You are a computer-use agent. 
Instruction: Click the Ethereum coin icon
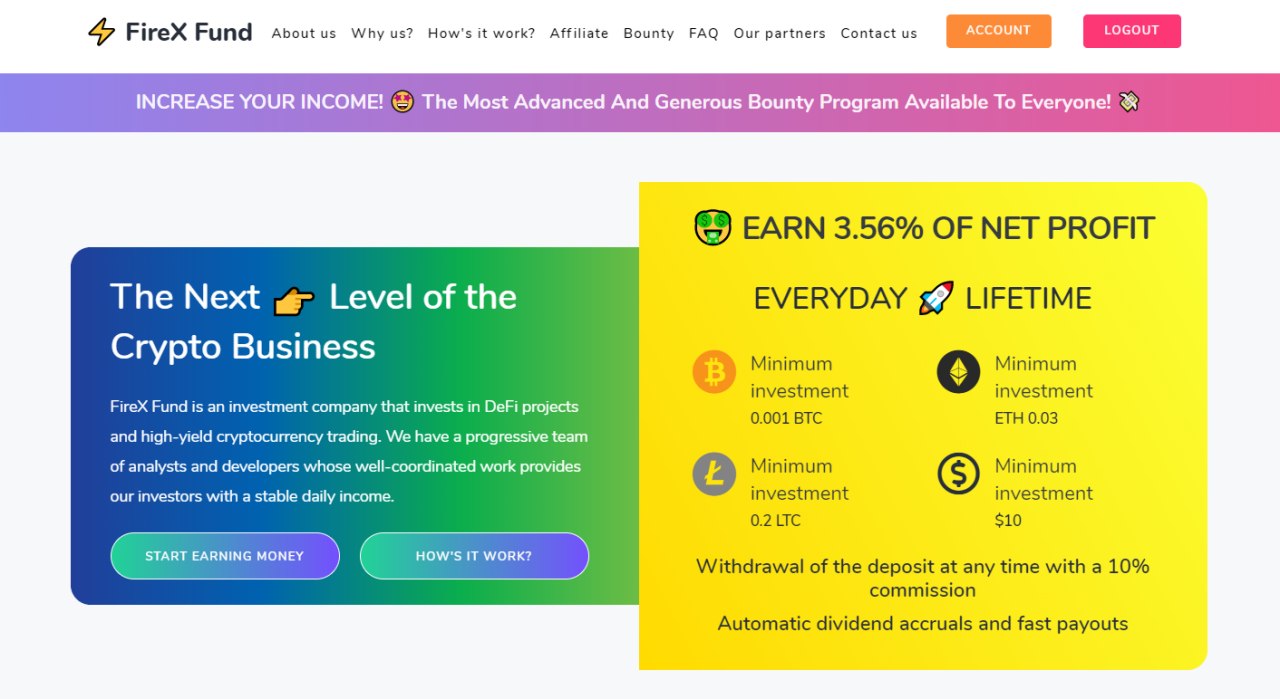coord(958,372)
